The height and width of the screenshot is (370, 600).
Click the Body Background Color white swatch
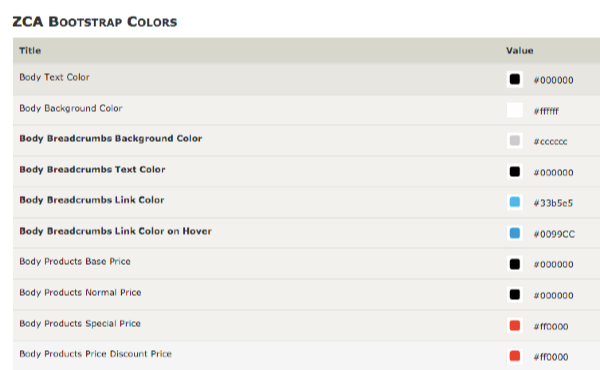(515, 110)
